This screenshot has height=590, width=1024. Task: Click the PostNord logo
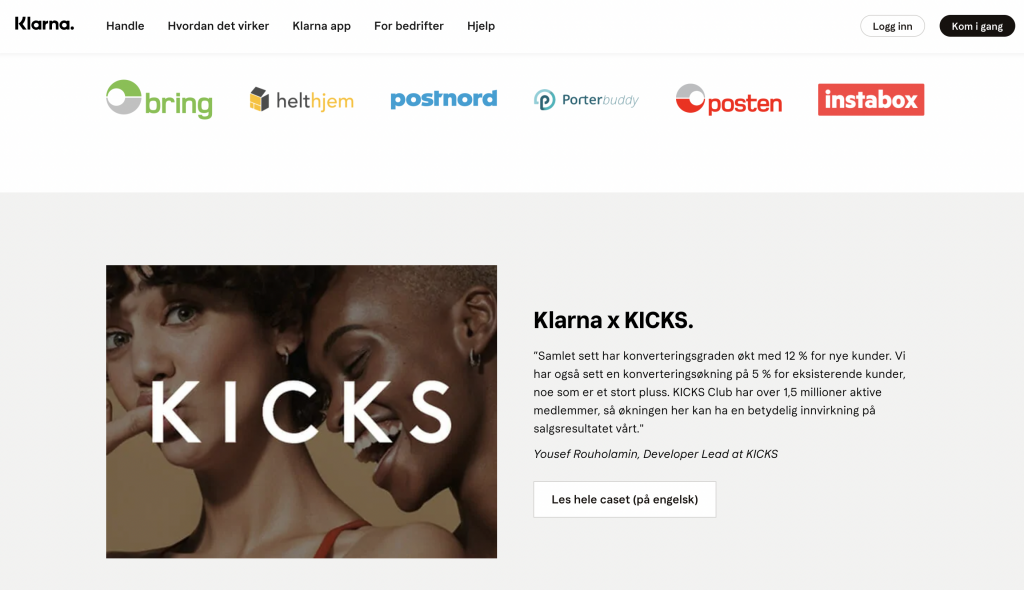click(443, 99)
